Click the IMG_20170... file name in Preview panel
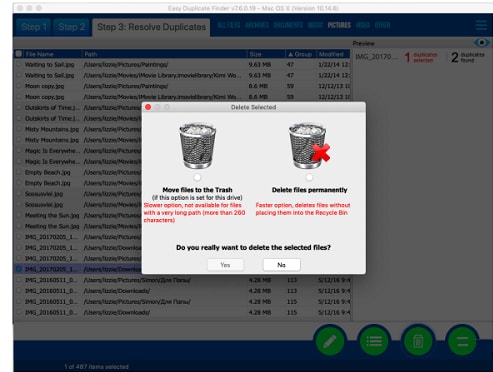Viewport: 493px width, 372px height. 377,57
